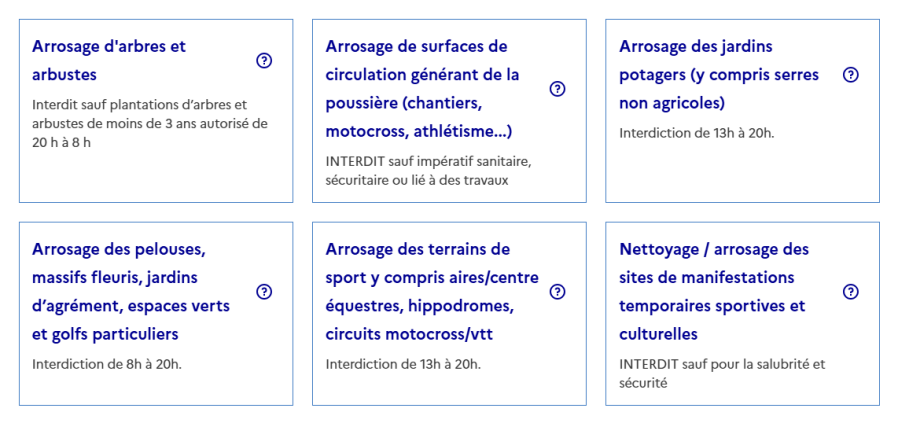Click 'Interdiction de 13h à 20h' under terrains de sport
Screen dimensions: 898x423
point(403,364)
